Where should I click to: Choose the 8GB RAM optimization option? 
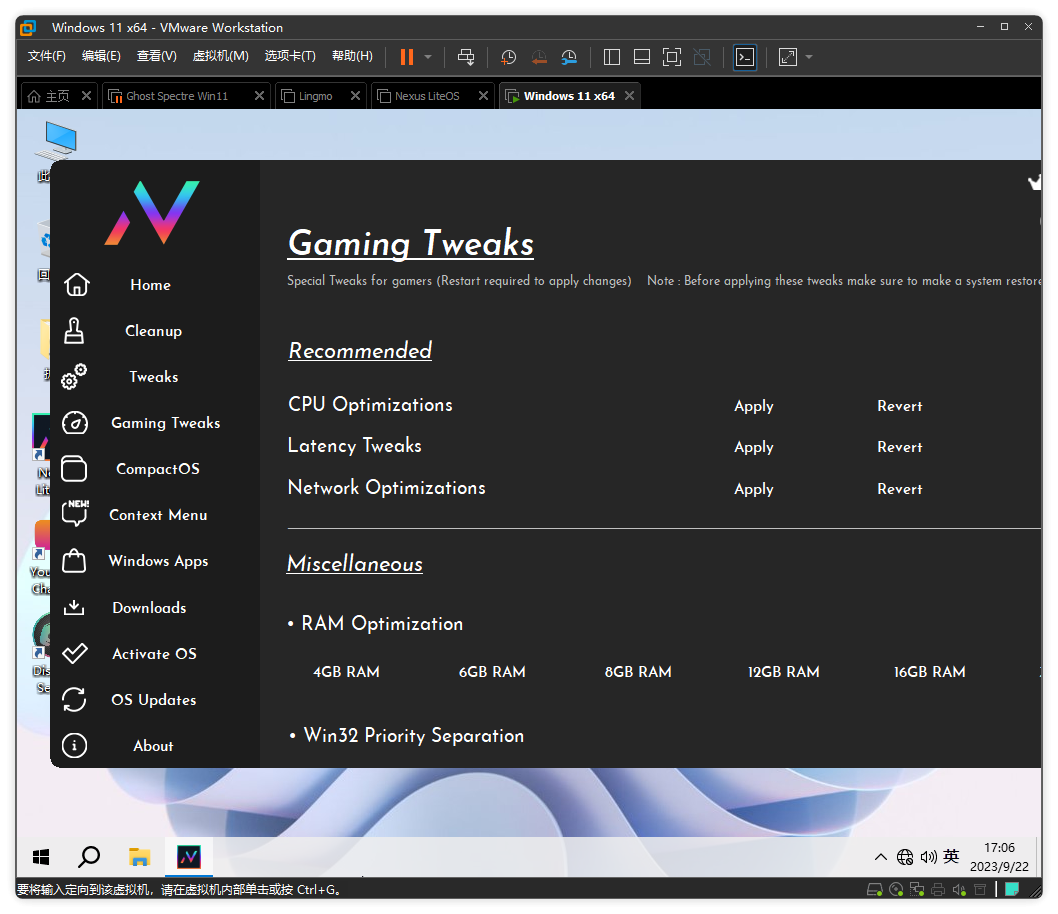click(x=638, y=672)
